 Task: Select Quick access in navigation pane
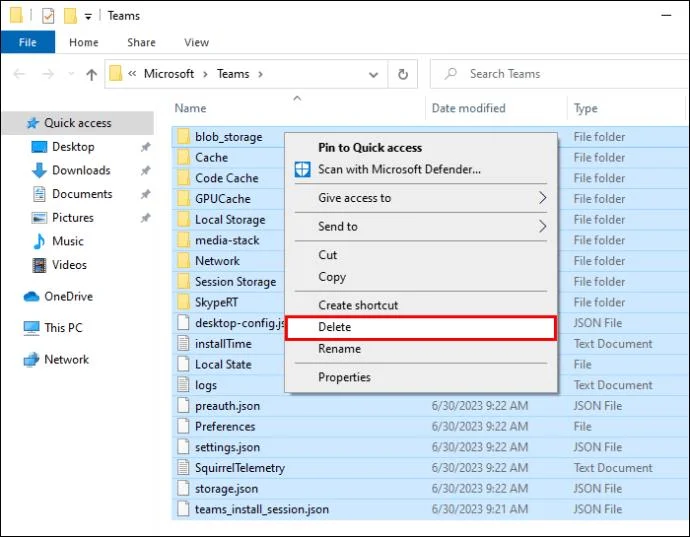(78, 123)
